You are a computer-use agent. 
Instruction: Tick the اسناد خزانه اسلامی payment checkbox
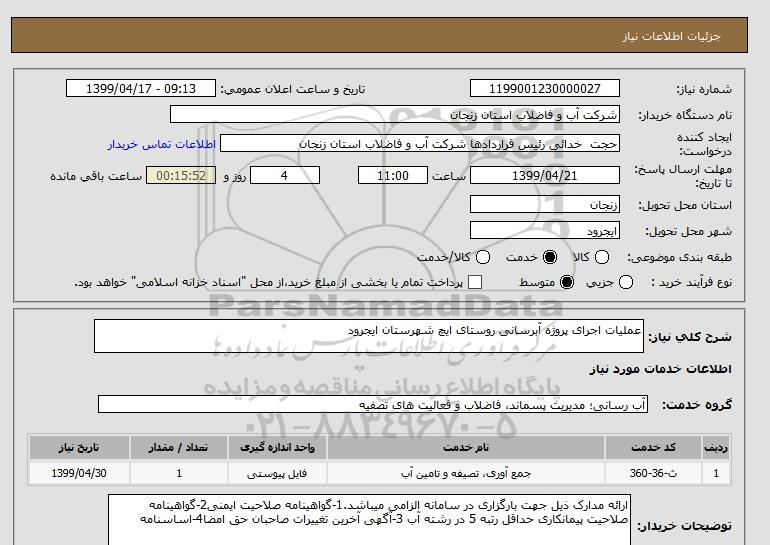click(x=475, y=282)
